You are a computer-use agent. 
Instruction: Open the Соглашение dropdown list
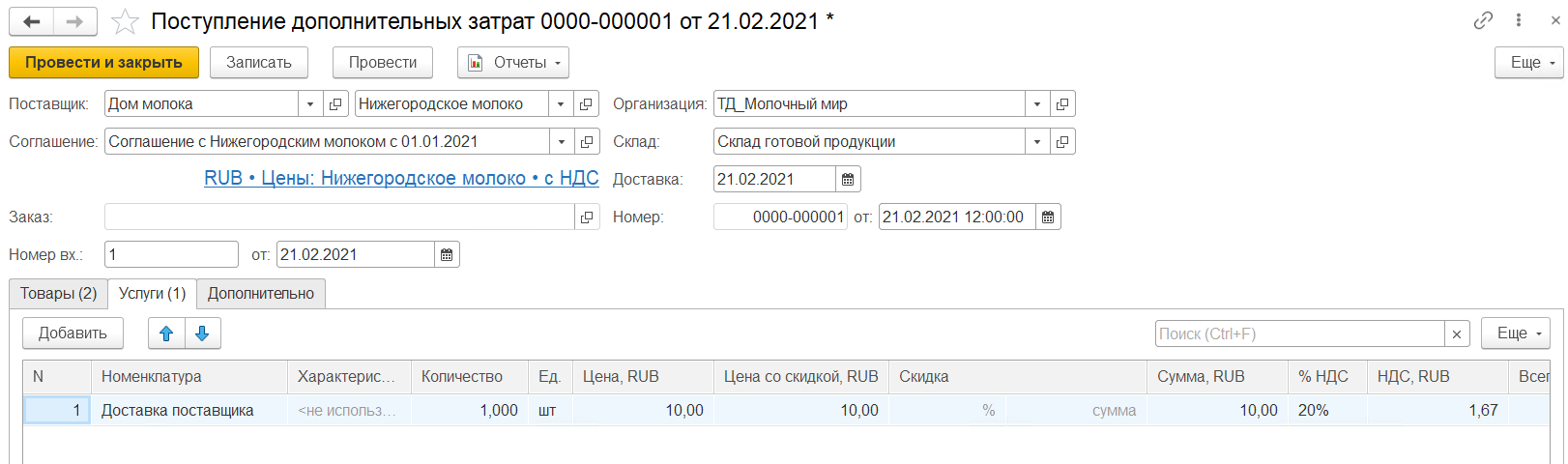tap(562, 141)
